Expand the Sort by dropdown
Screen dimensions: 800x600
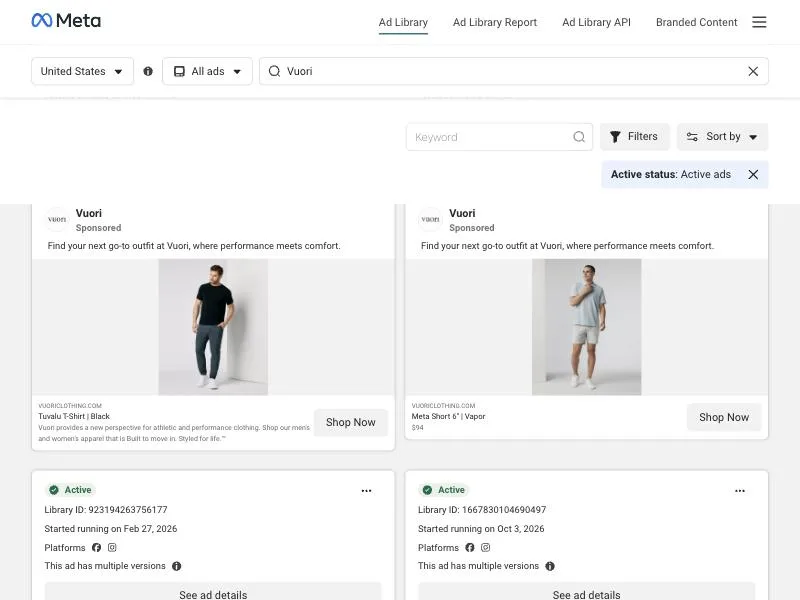(722, 137)
